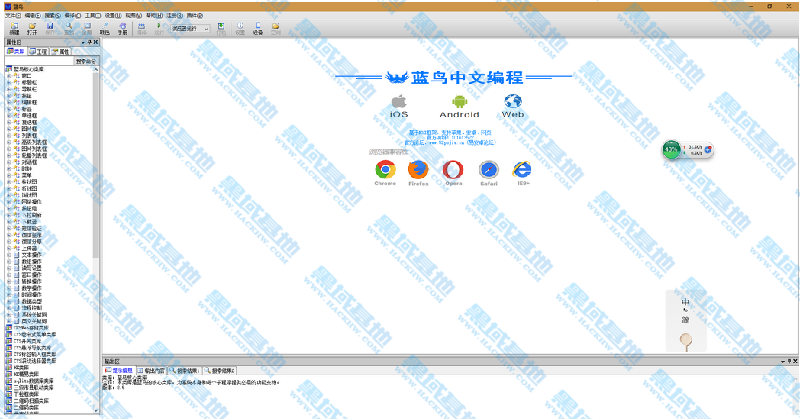Image resolution: width=800 pixels, height=419 pixels.
Task: Click the 中 character on input-method widget
Action: (x=686, y=303)
